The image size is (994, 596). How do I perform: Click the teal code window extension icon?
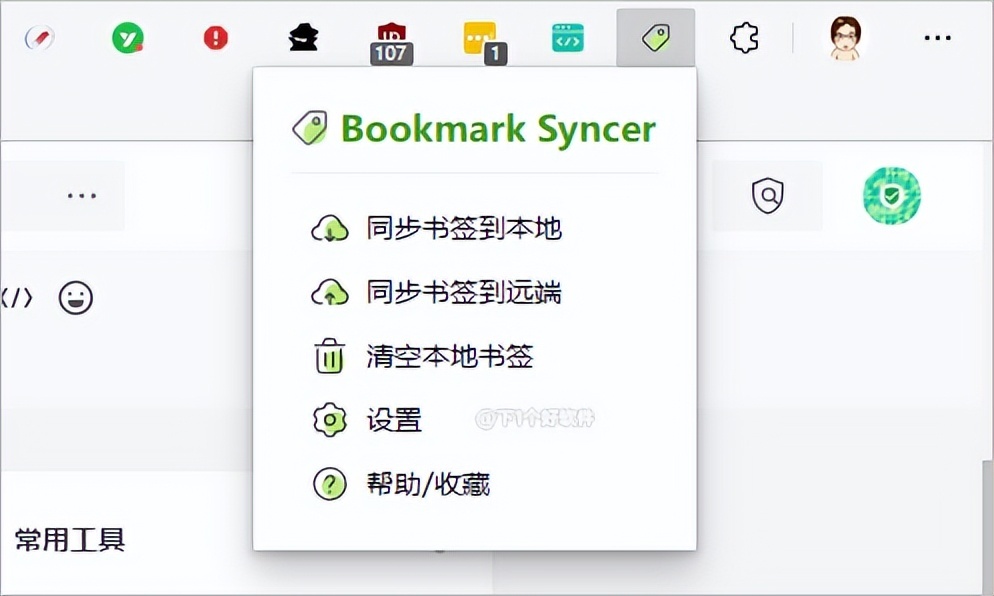[567, 38]
